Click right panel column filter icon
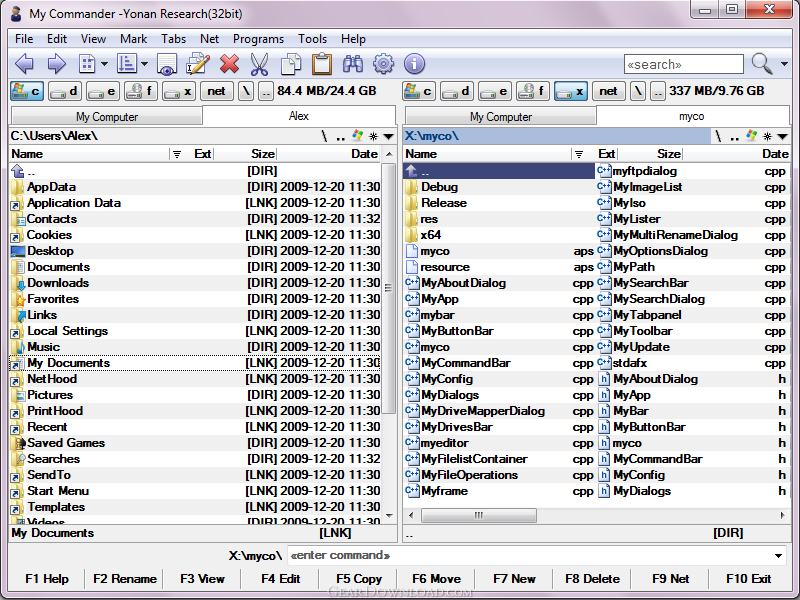This screenshot has width=800, height=600. point(579,154)
